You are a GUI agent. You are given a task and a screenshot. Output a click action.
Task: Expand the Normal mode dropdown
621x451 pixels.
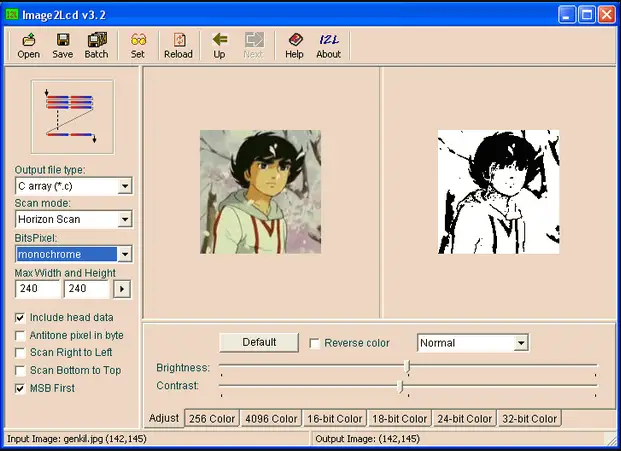pyautogui.click(x=521, y=343)
